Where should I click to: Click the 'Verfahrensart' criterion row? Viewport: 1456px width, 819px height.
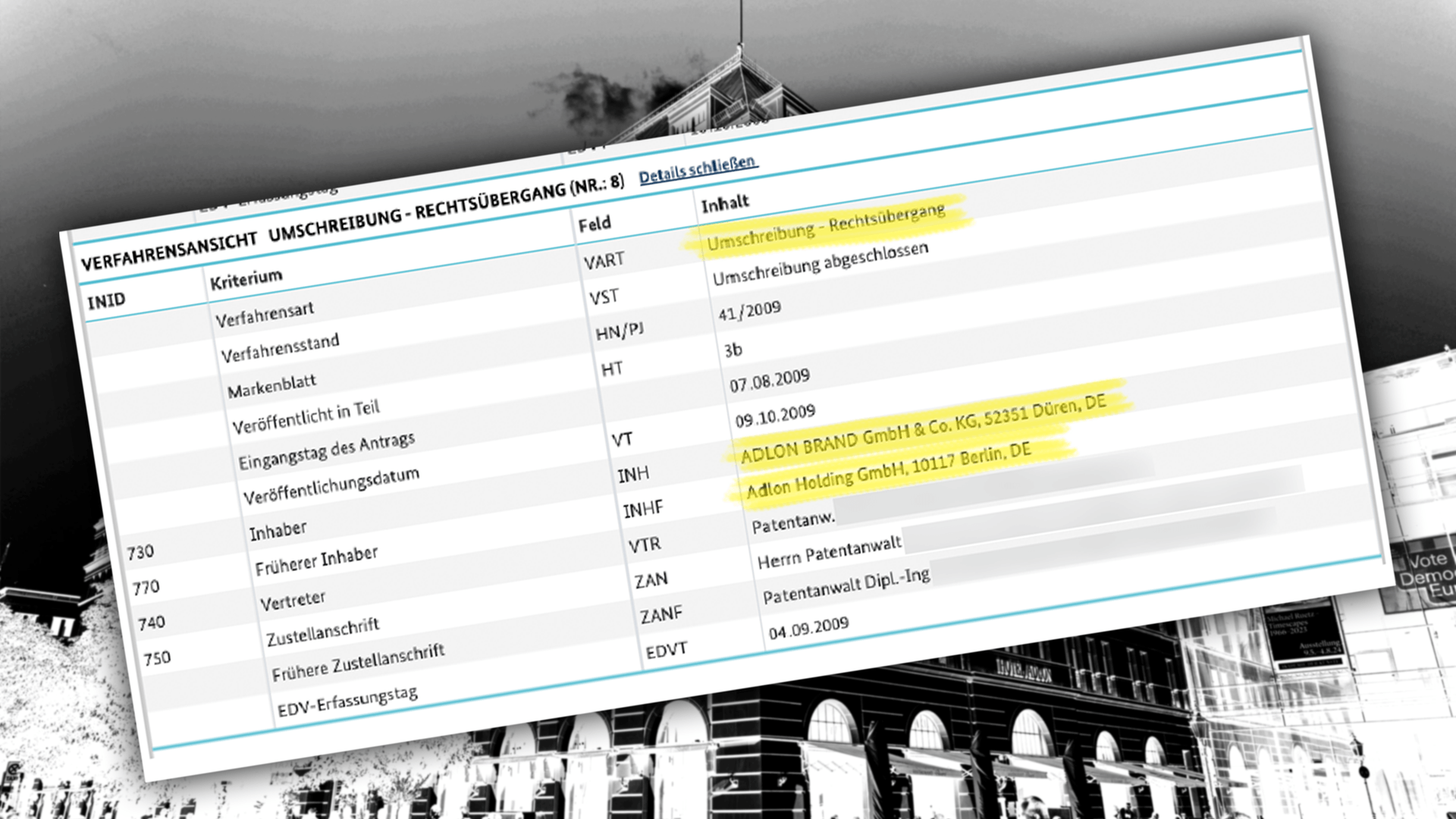[264, 314]
